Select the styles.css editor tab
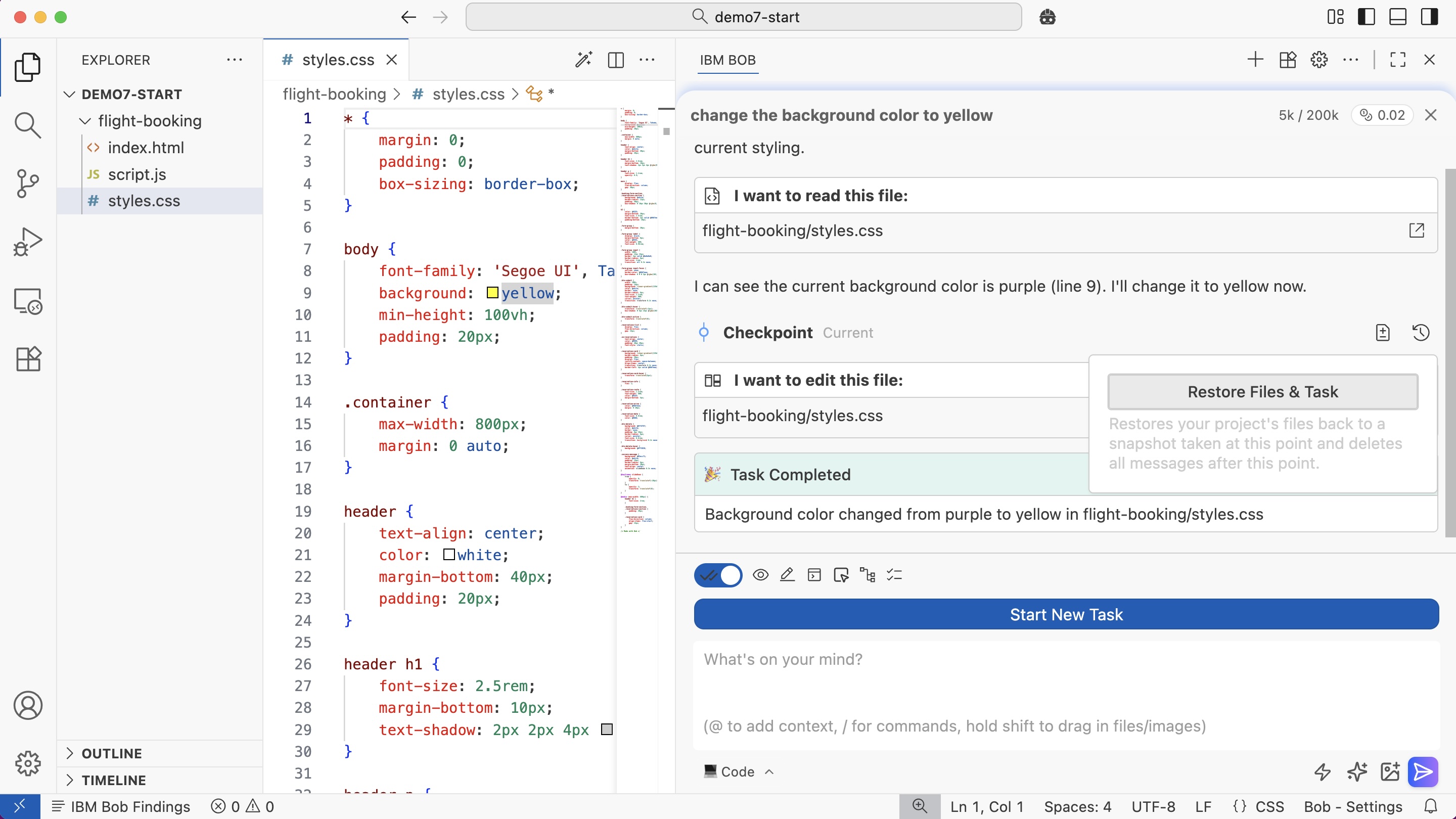This screenshot has width=1456, height=819. (x=337, y=60)
